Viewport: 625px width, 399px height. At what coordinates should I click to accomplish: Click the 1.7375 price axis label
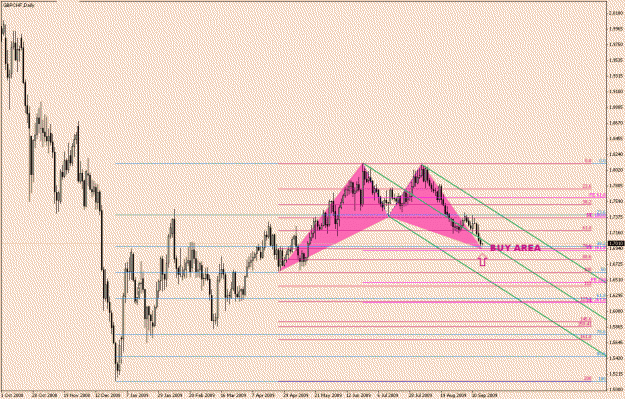pos(616,217)
